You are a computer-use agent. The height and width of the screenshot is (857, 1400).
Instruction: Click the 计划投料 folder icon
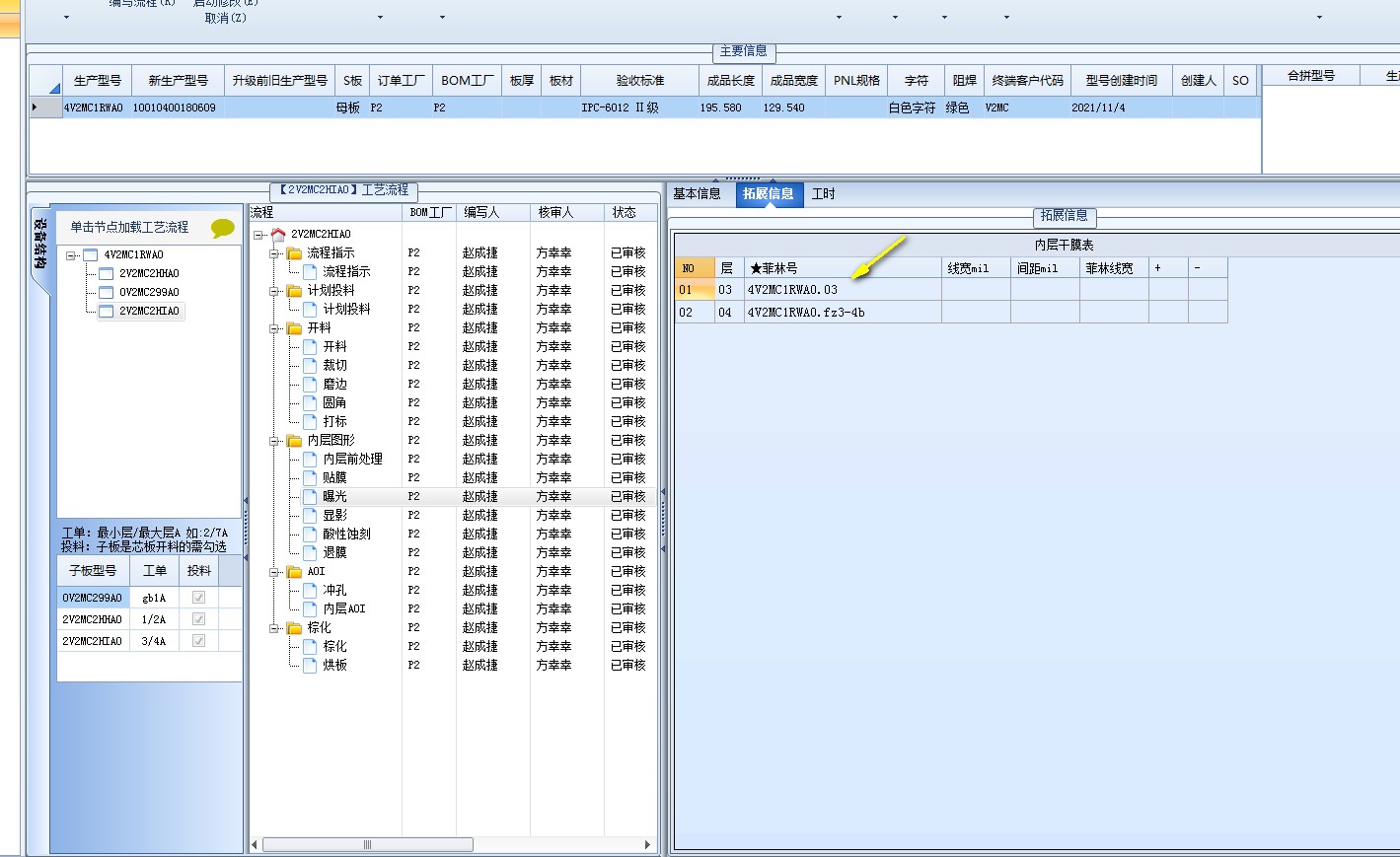pyautogui.click(x=294, y=291)
